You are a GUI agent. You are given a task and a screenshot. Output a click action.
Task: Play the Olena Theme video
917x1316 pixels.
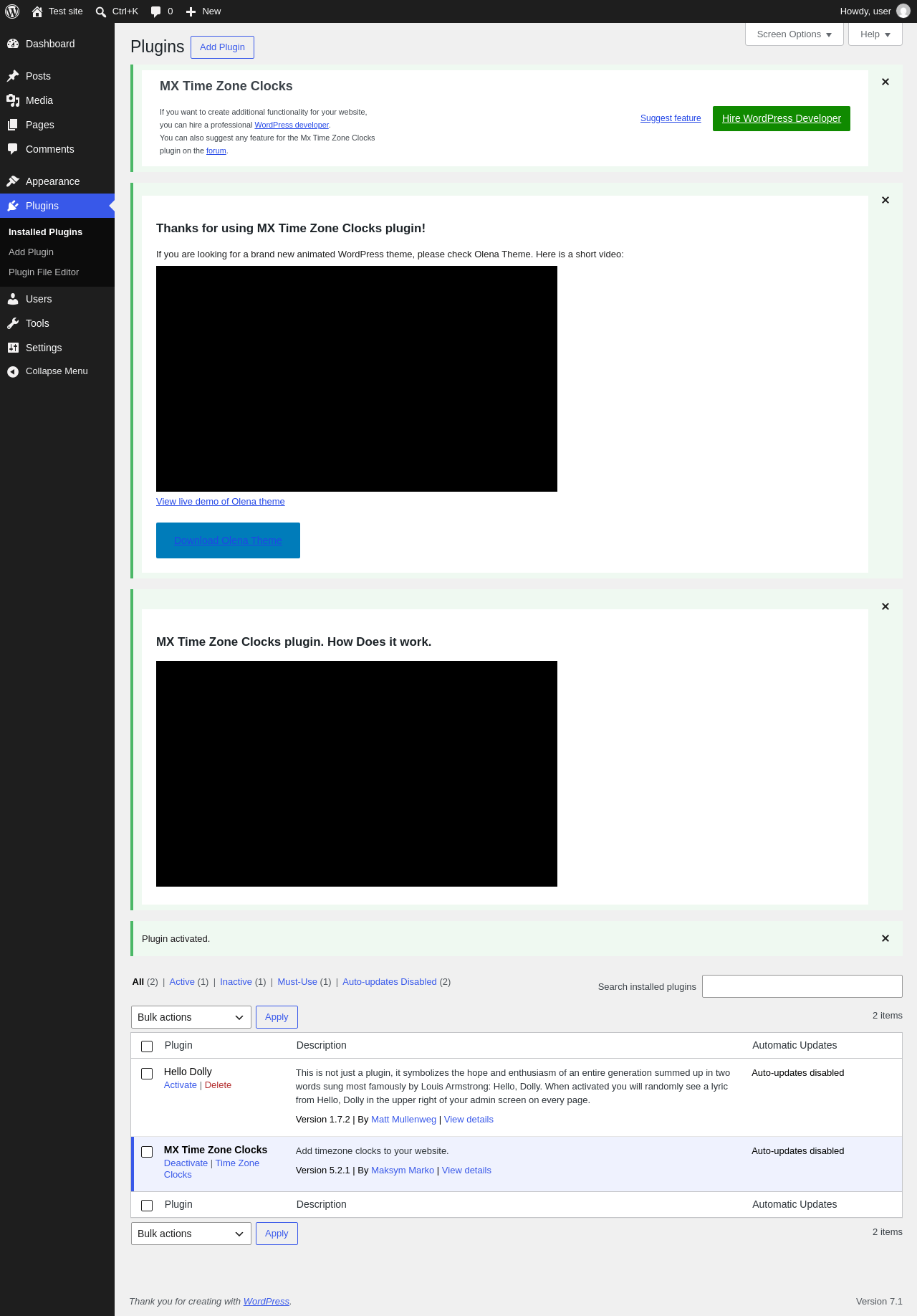point(357,378)
